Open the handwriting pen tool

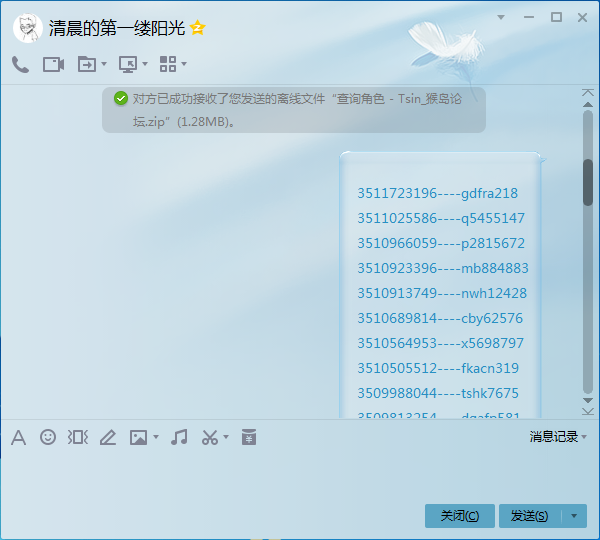pos(108,437)
